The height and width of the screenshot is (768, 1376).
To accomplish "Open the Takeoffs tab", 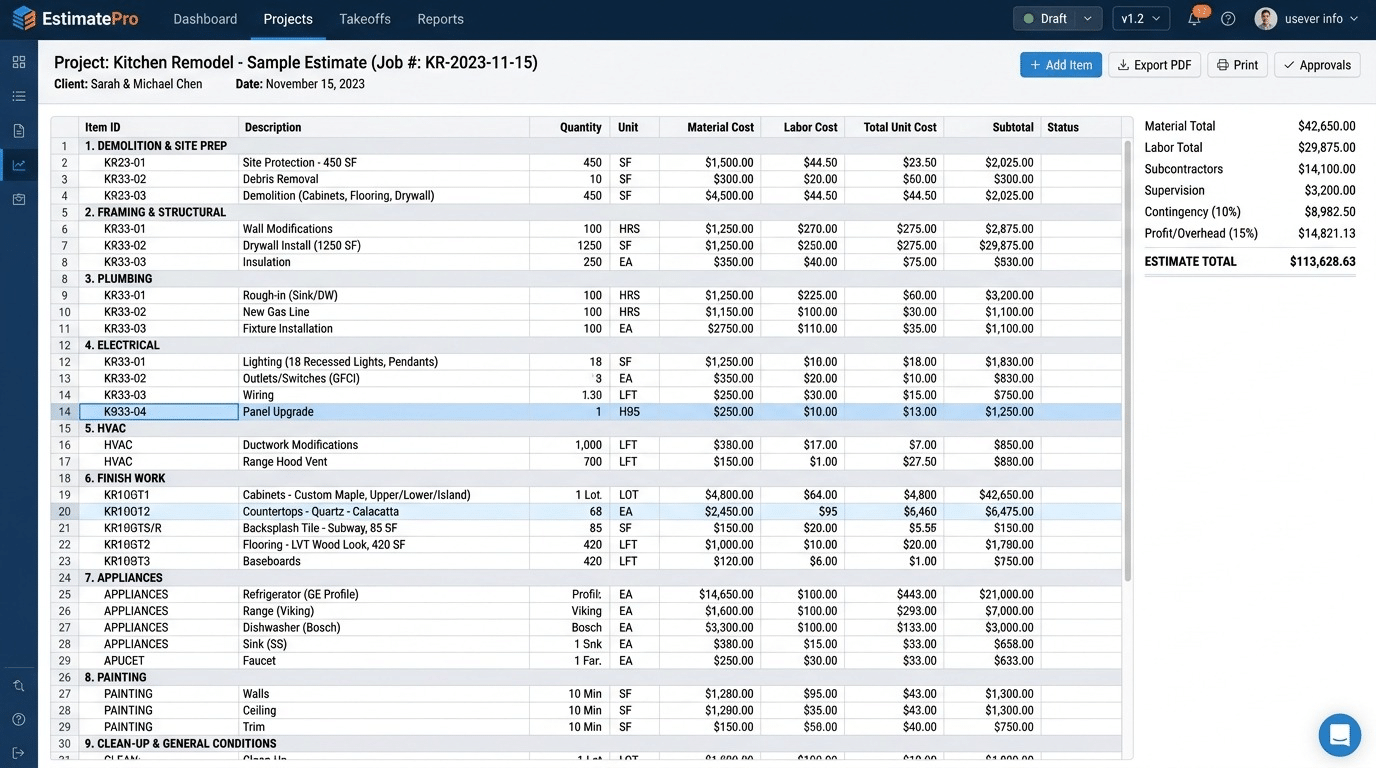I will tap(365, 19).
